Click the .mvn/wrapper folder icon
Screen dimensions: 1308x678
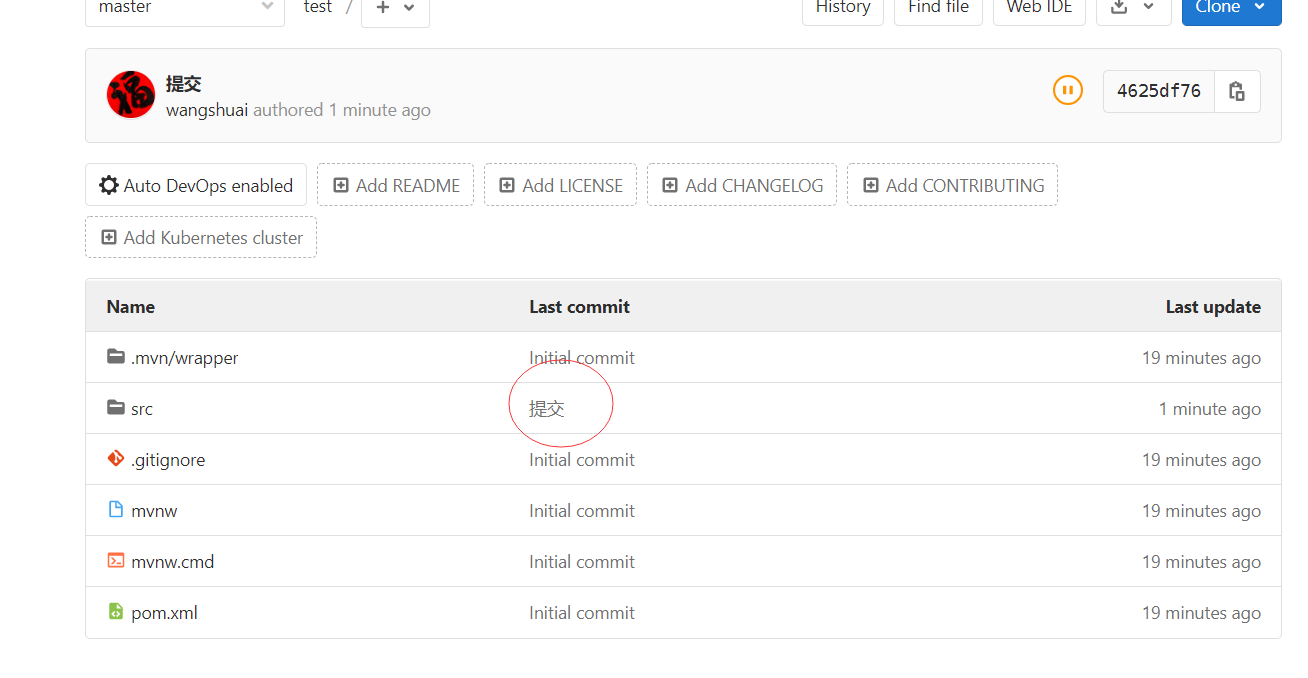coord(116,356)
